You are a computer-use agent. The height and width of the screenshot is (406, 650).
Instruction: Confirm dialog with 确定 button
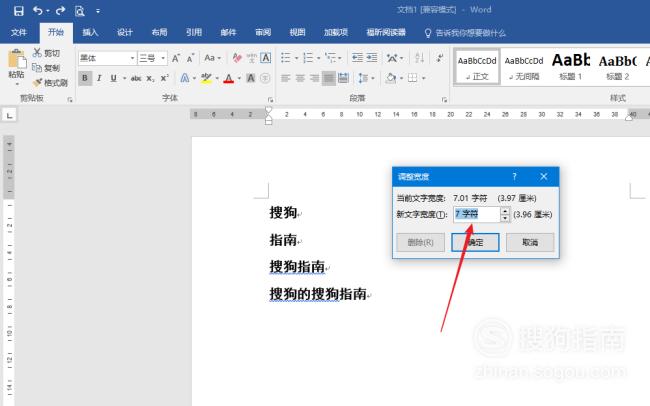point(475,242)
